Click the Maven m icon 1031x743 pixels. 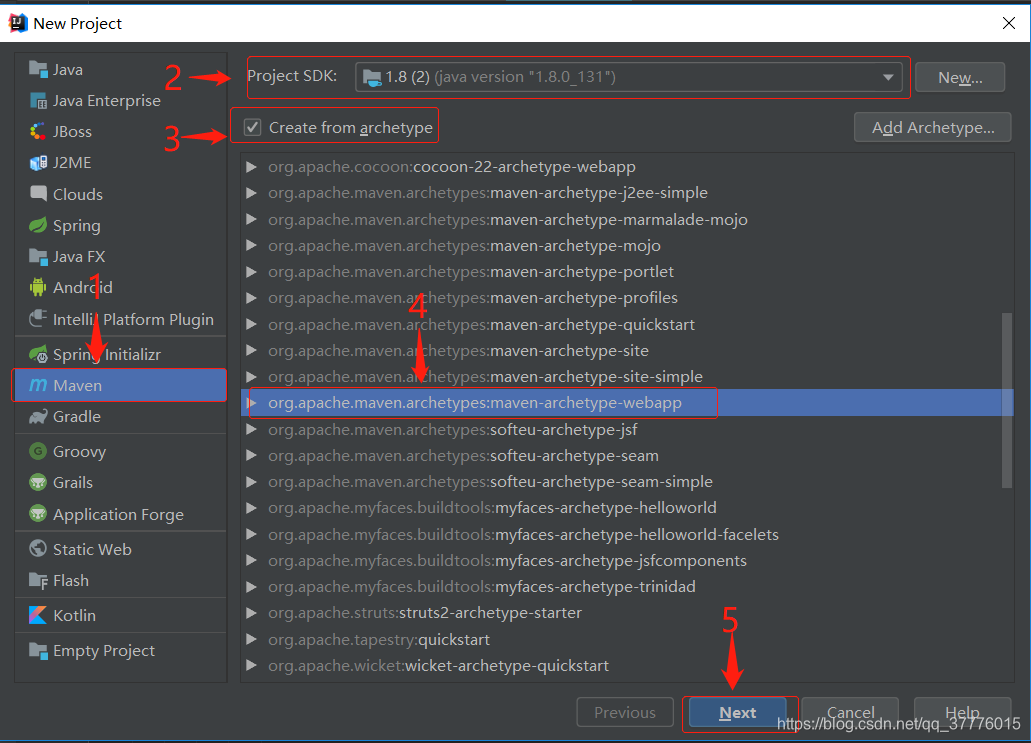38,385
